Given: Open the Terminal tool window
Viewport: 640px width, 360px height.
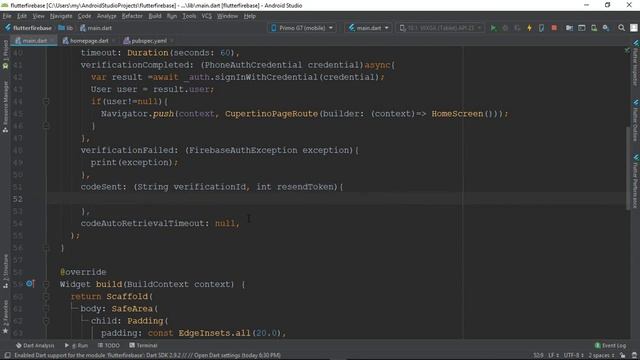Looking at the screenshot, I should 143,345.
